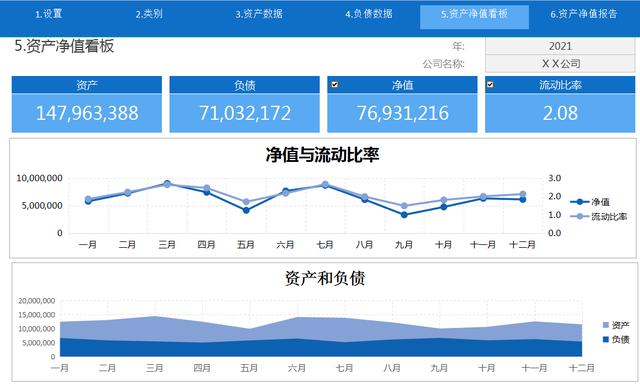Click the 净值与流动比率 chart title

pyautogui.click(x=322, y=155)
